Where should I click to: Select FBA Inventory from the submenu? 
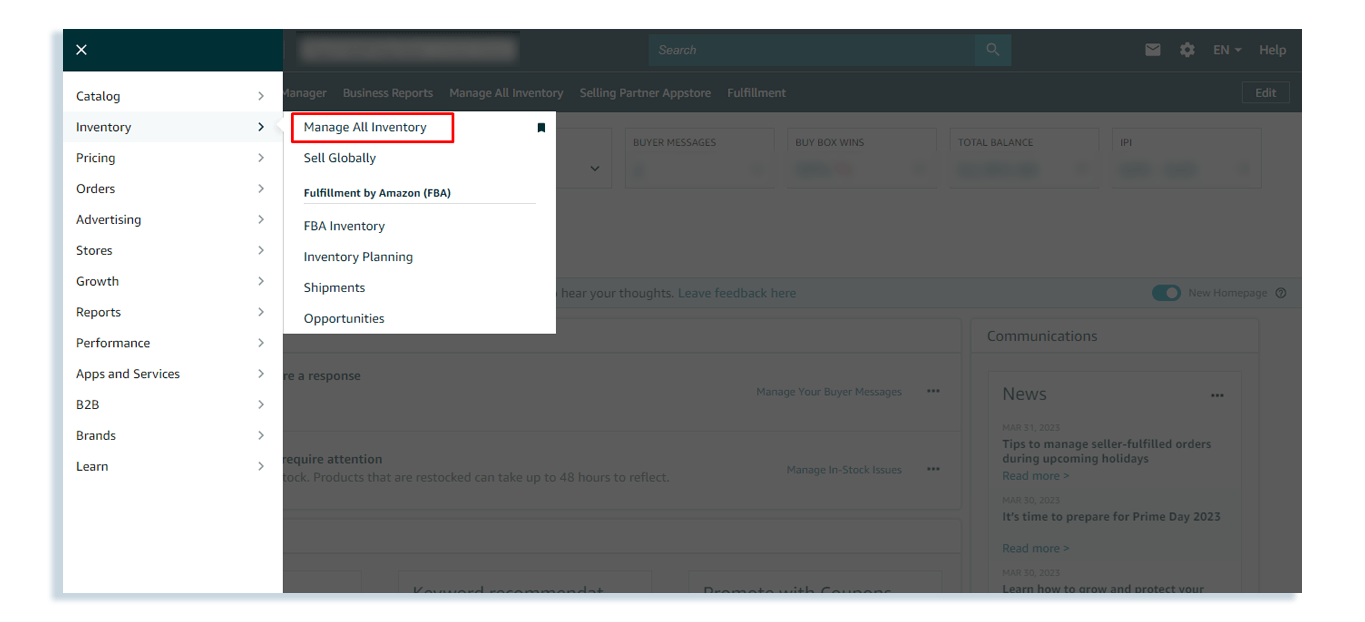(344, 226)
